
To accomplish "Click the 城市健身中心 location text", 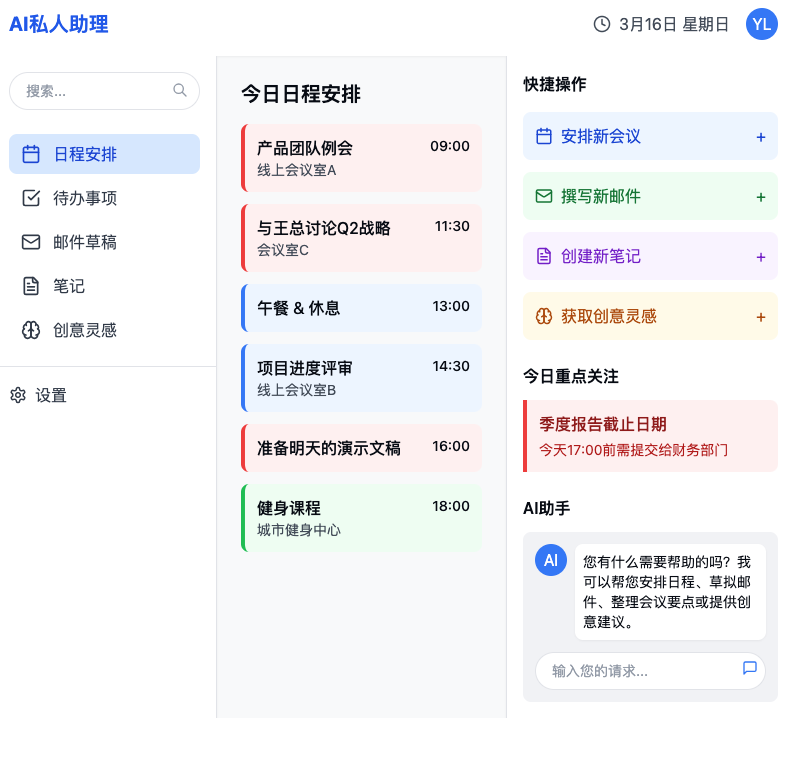I will click(x=299, y=530).
